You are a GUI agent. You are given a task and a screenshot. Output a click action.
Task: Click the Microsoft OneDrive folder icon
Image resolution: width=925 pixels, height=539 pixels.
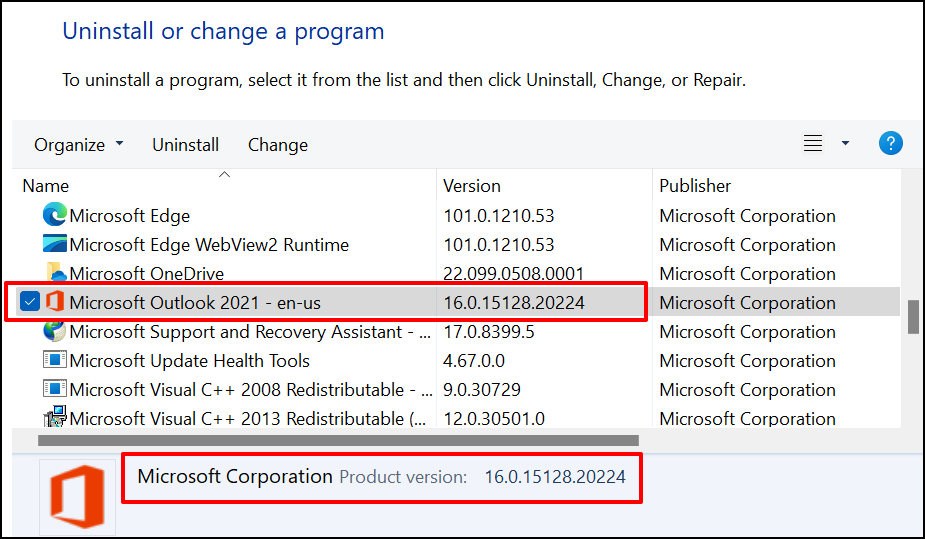point(54,273)
